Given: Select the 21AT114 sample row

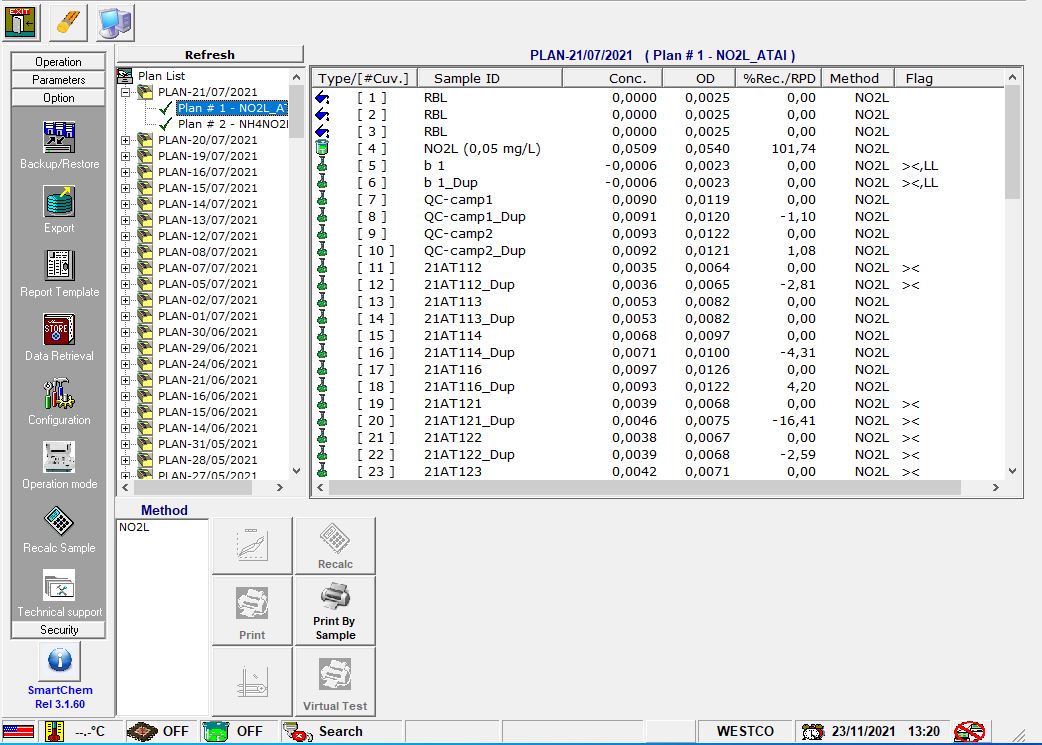Looking at the screenshot, I should click(x=450, y=335).
